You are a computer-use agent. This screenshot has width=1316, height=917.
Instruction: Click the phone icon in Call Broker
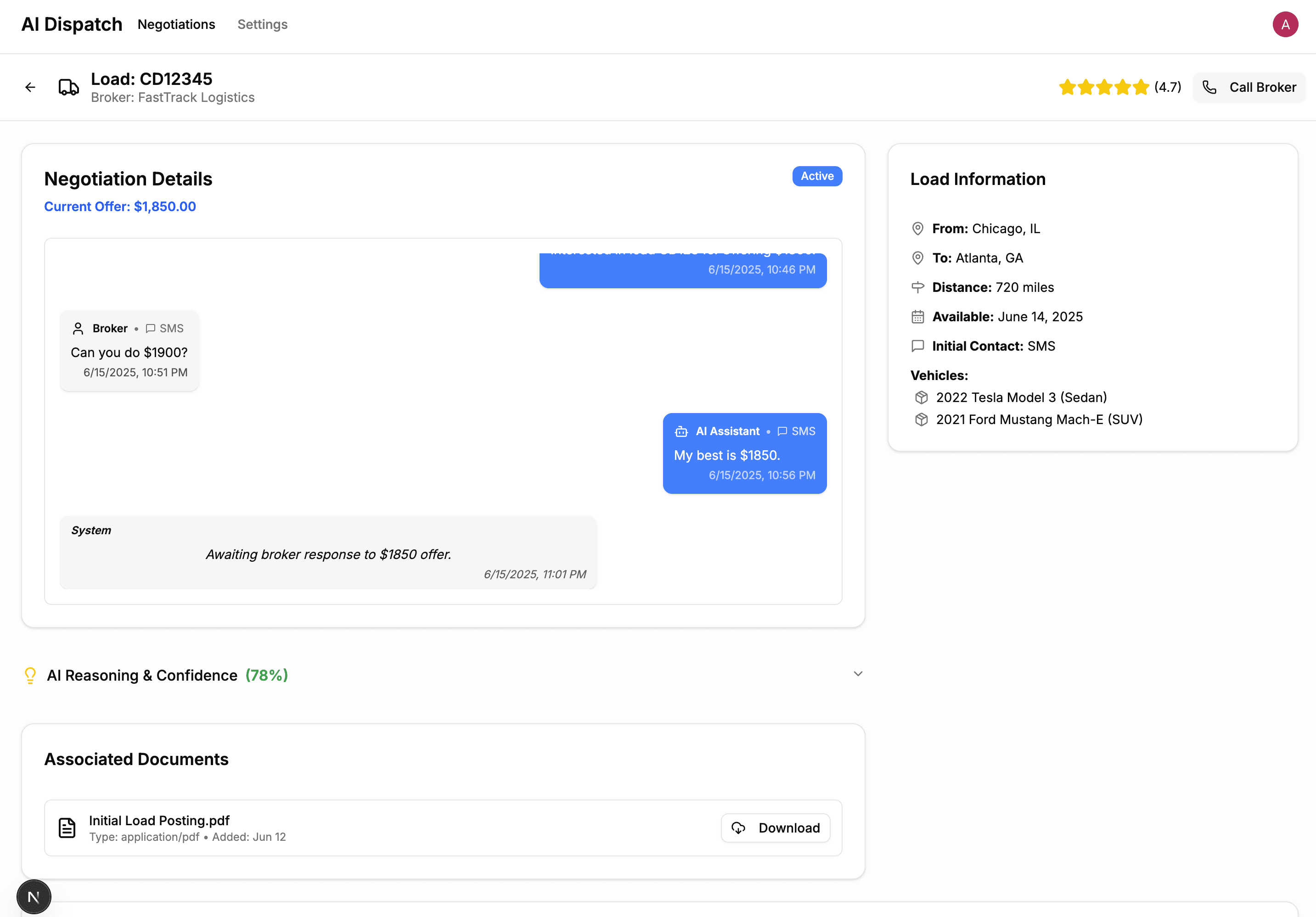coord(1209,87)
